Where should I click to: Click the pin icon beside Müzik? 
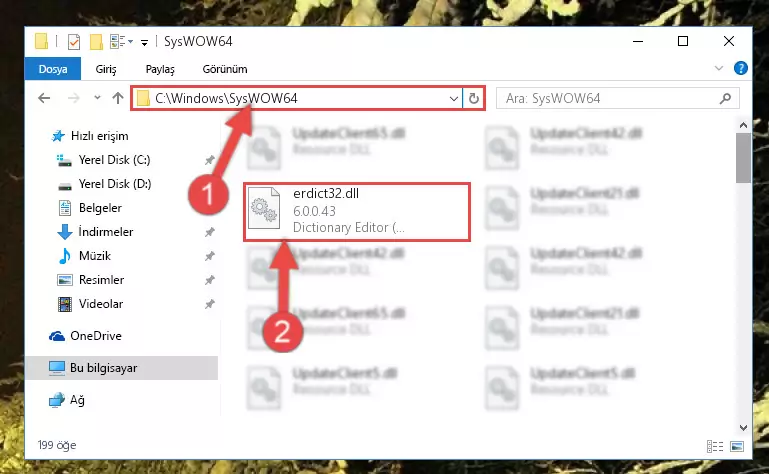209,256
